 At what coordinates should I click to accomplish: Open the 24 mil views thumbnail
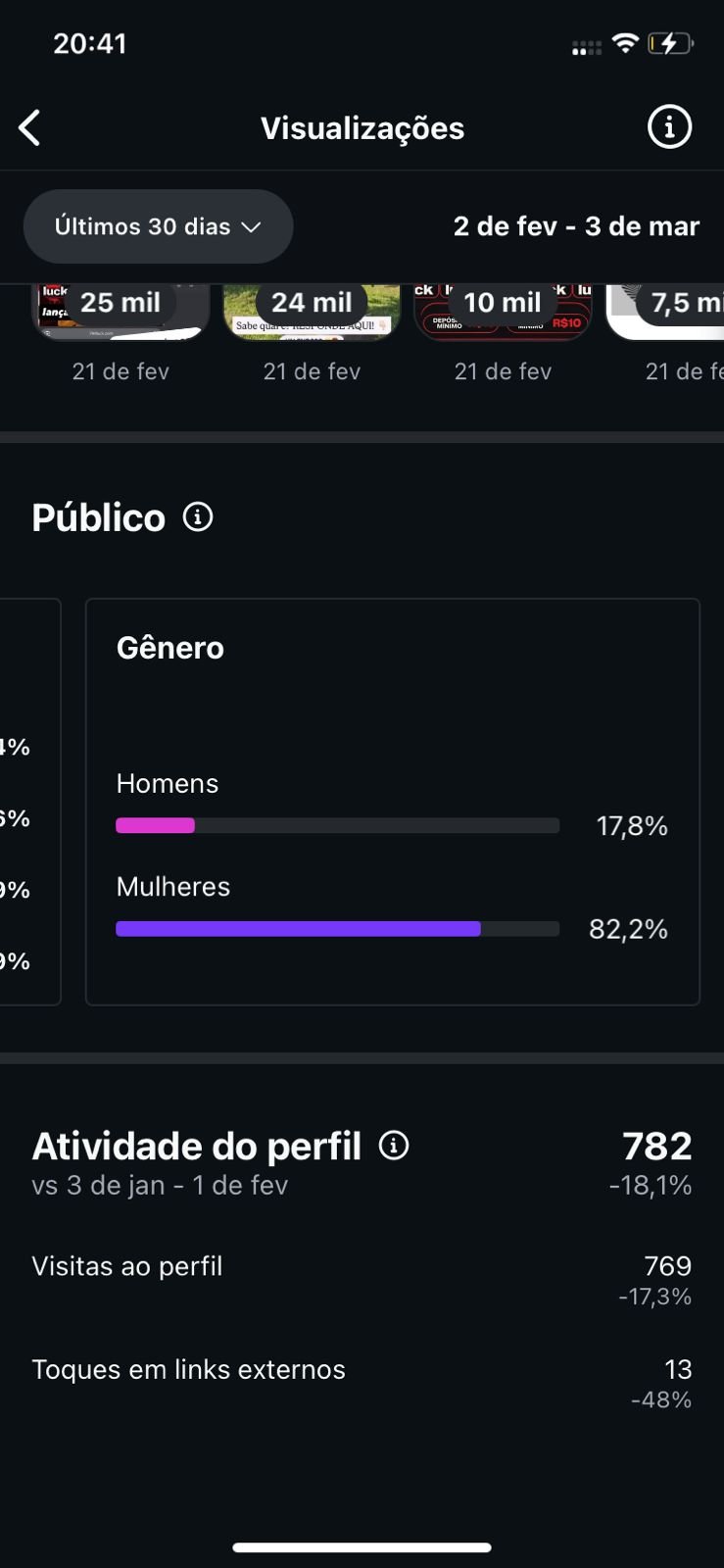tap(312, 312)
